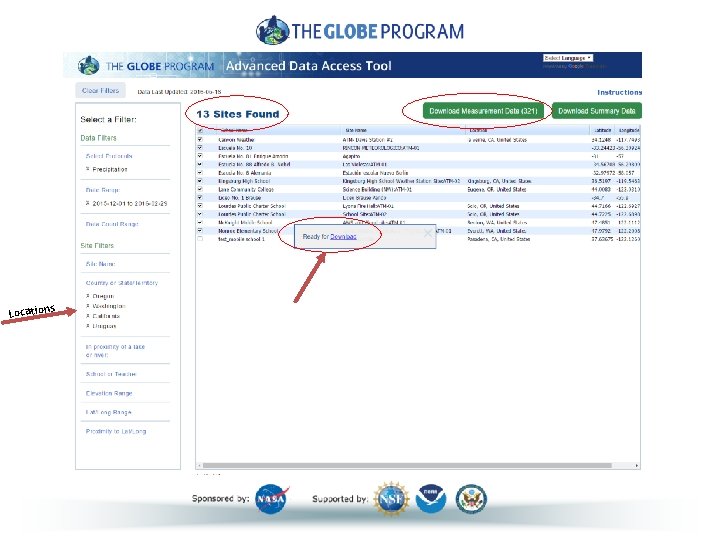Expand the Elevation Range filter
Viewport: 720px width, 540px height.
coord(109,393)
